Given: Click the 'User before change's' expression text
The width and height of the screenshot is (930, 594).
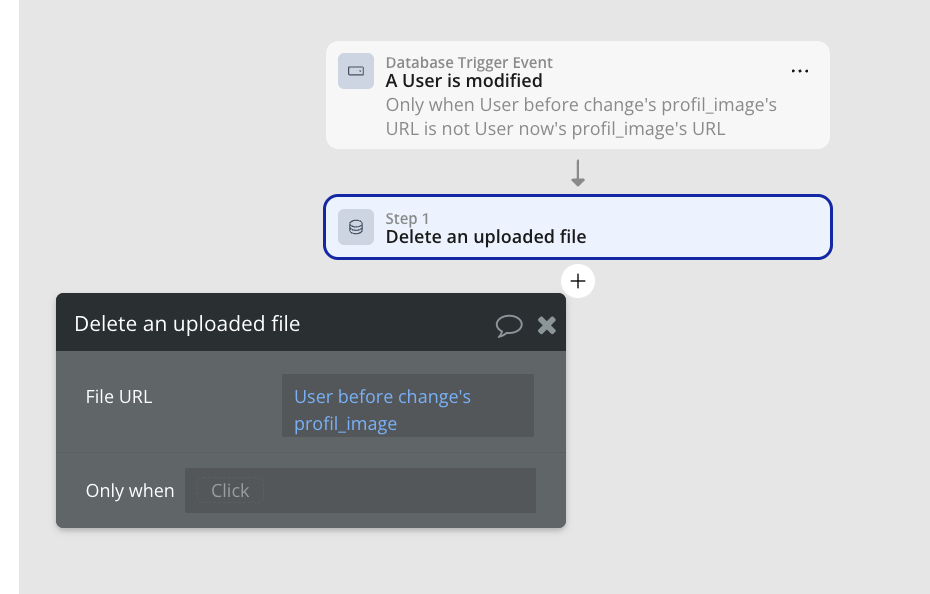Looking at the screenshot, I should pos(382,397).
